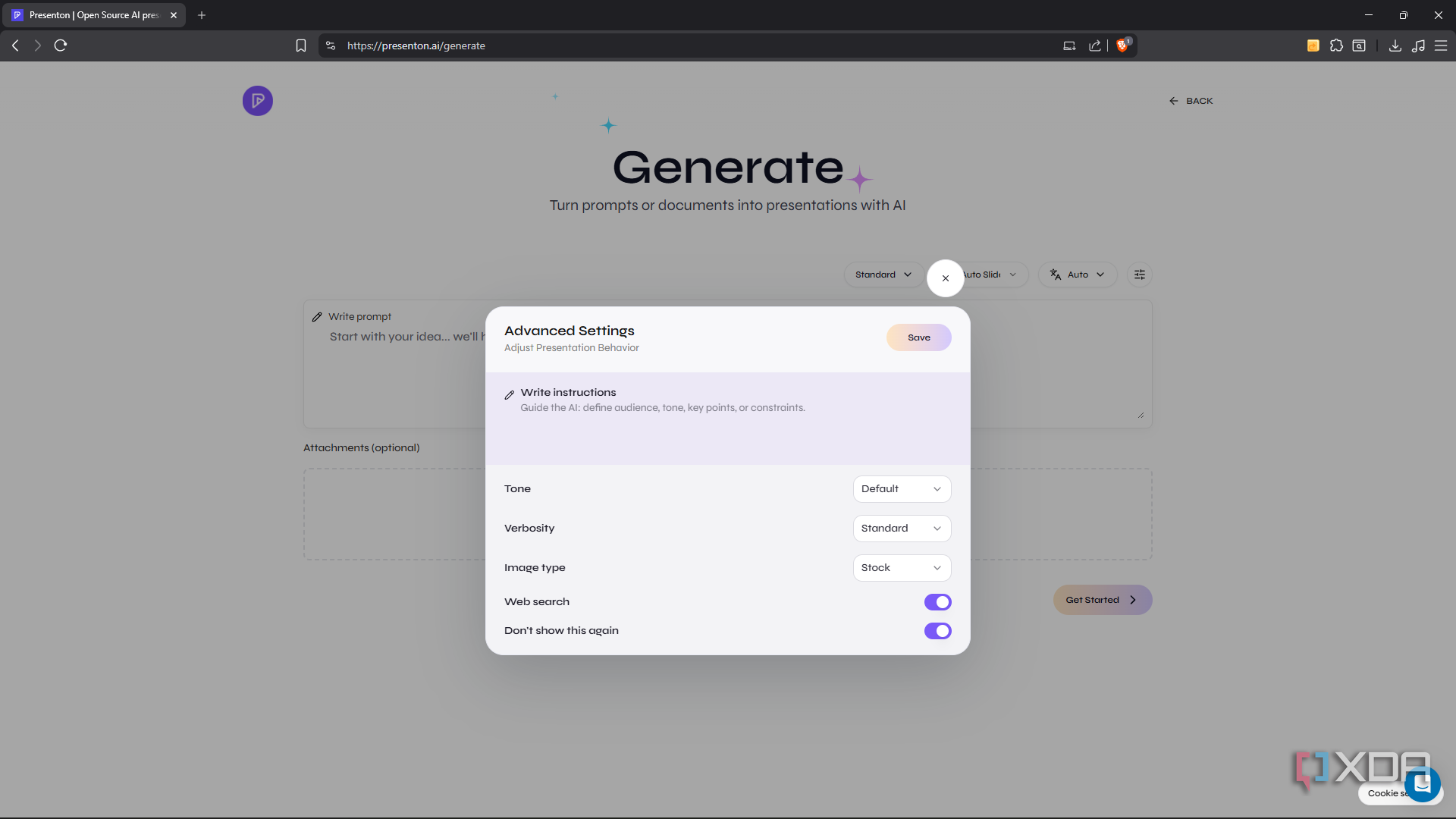
Task: Click the pencil icon beside Write prompt
Action: [317, 317]
